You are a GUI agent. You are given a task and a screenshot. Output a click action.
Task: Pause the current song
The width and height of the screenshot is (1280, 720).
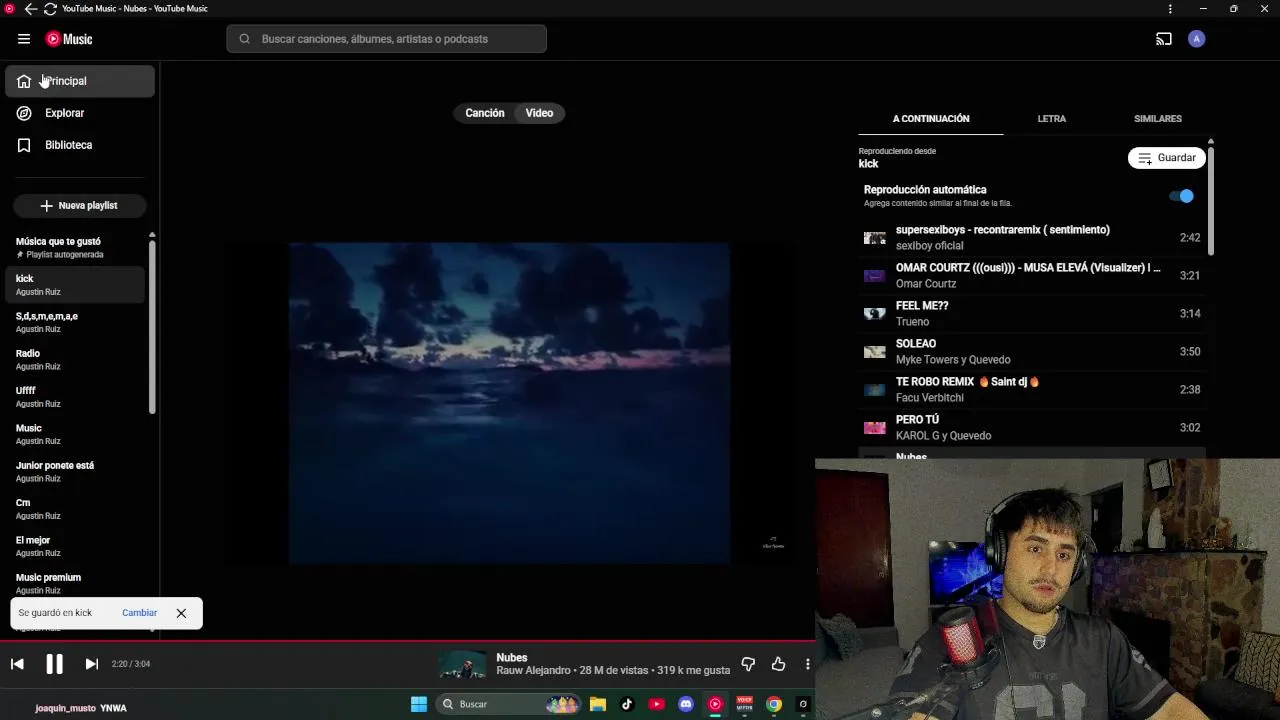coord(54,664)
